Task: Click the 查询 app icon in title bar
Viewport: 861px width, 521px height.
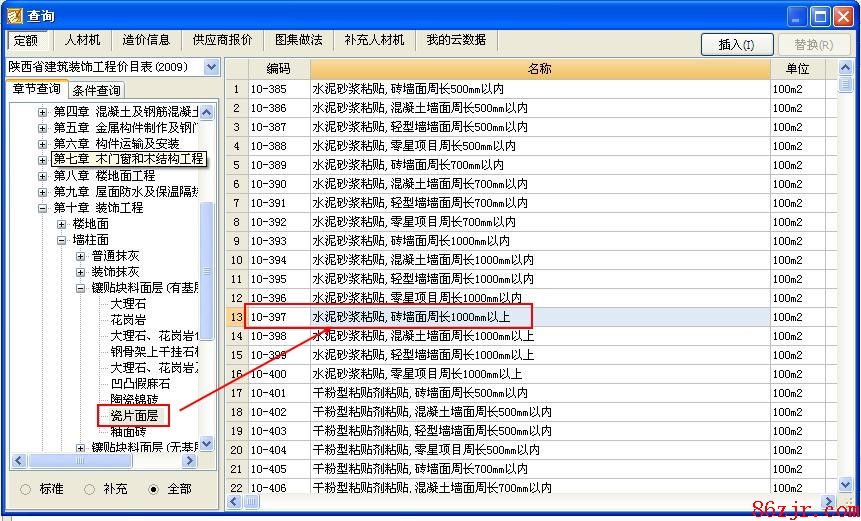Action: click(x=12, y=15)
